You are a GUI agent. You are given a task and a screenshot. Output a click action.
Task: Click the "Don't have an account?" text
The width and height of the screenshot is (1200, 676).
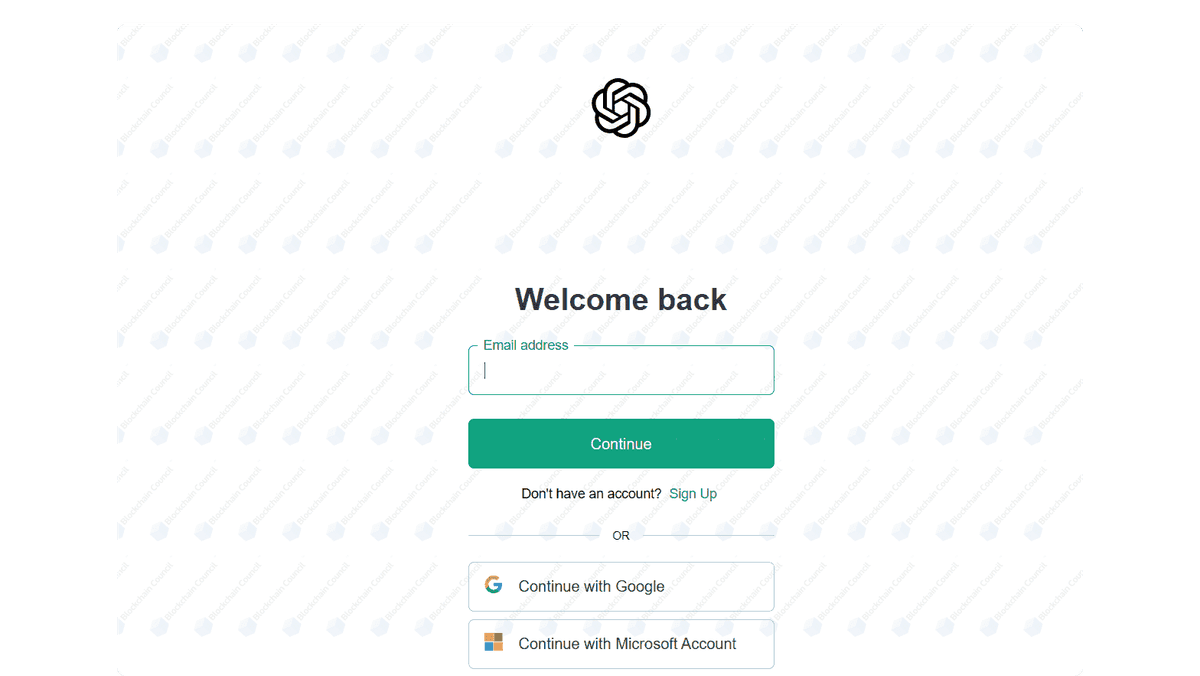click(591, 494)
